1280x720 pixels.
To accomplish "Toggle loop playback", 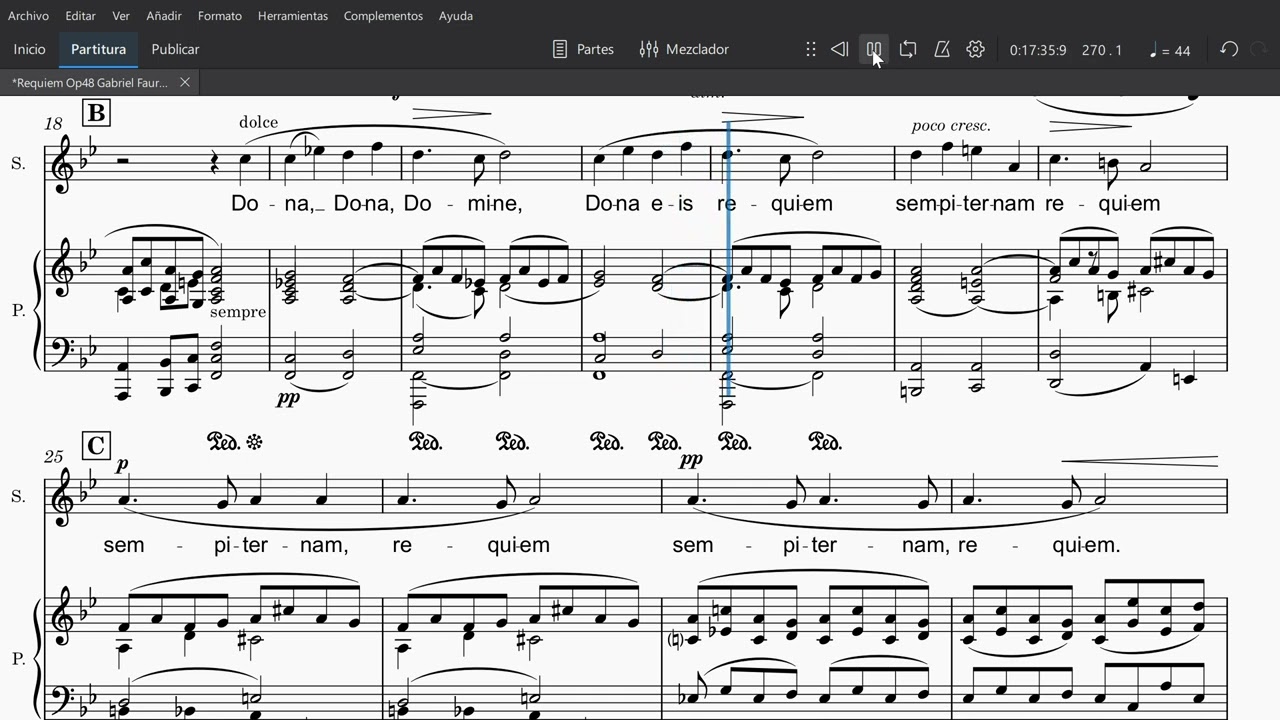I will click(x=908, y=49).
